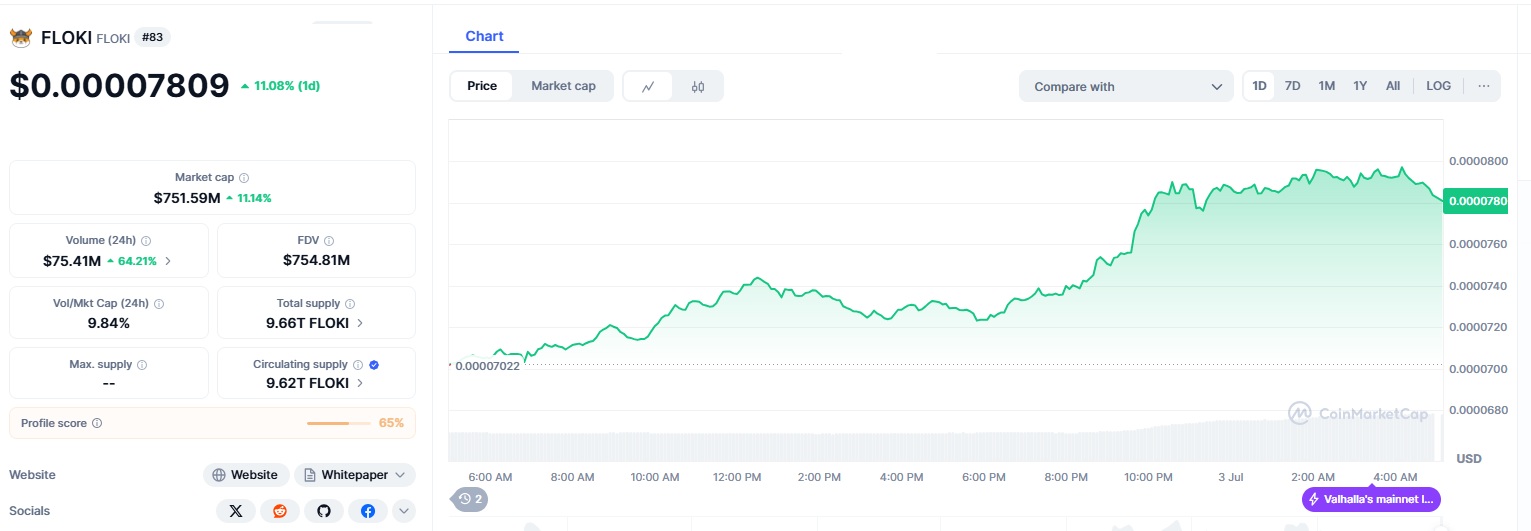Select the Chart tab
Screen dimensions: 1531x531
tap(484, 36)
